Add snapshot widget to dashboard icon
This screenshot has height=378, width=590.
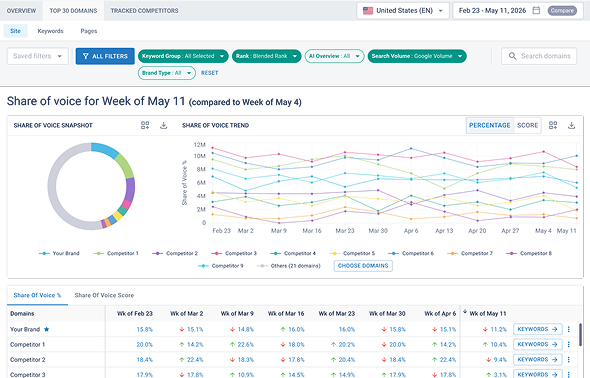click(x=145, y=125)
